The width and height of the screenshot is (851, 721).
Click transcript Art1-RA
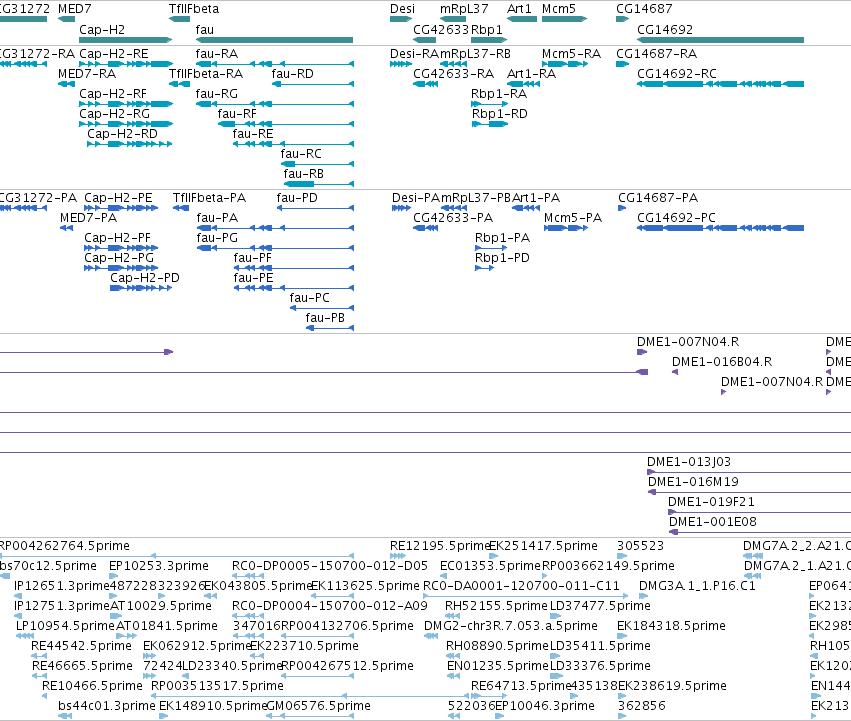523,84
